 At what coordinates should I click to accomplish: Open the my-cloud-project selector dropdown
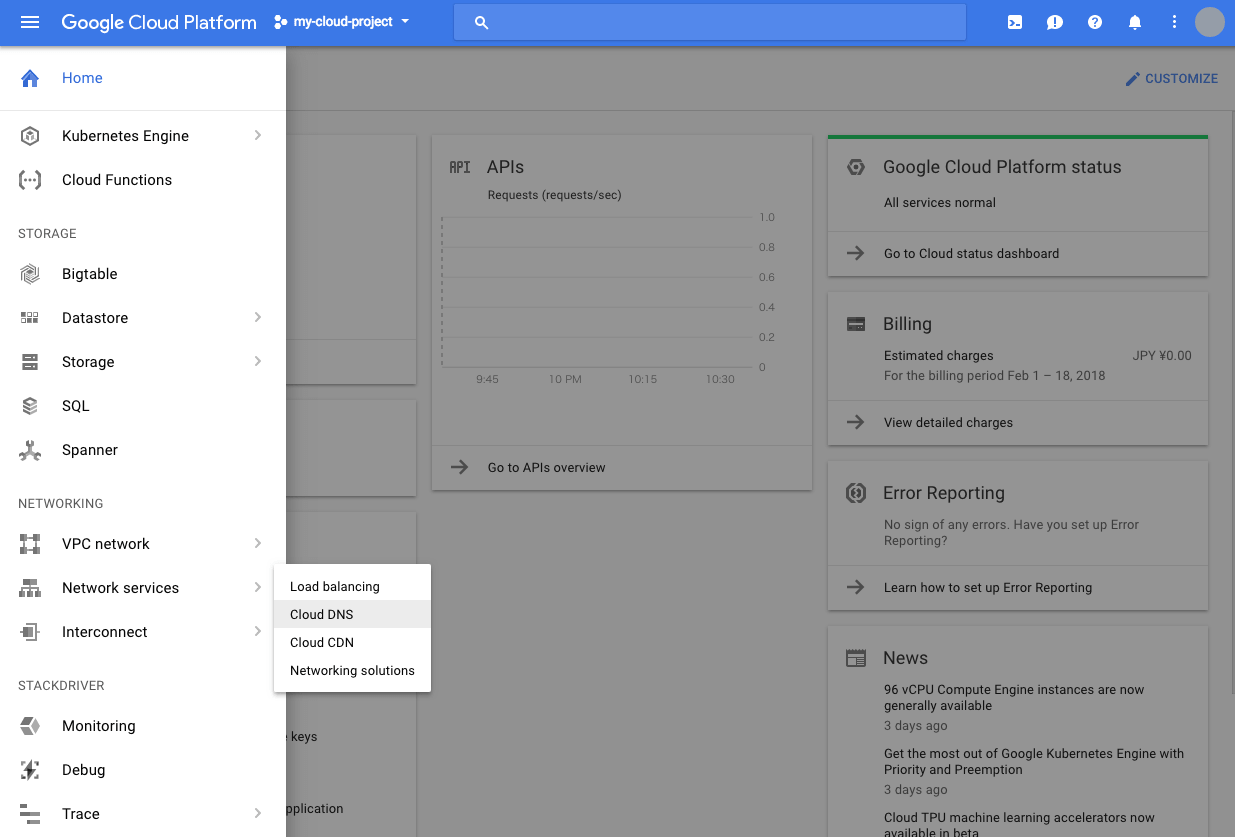[x=342, y=22]
